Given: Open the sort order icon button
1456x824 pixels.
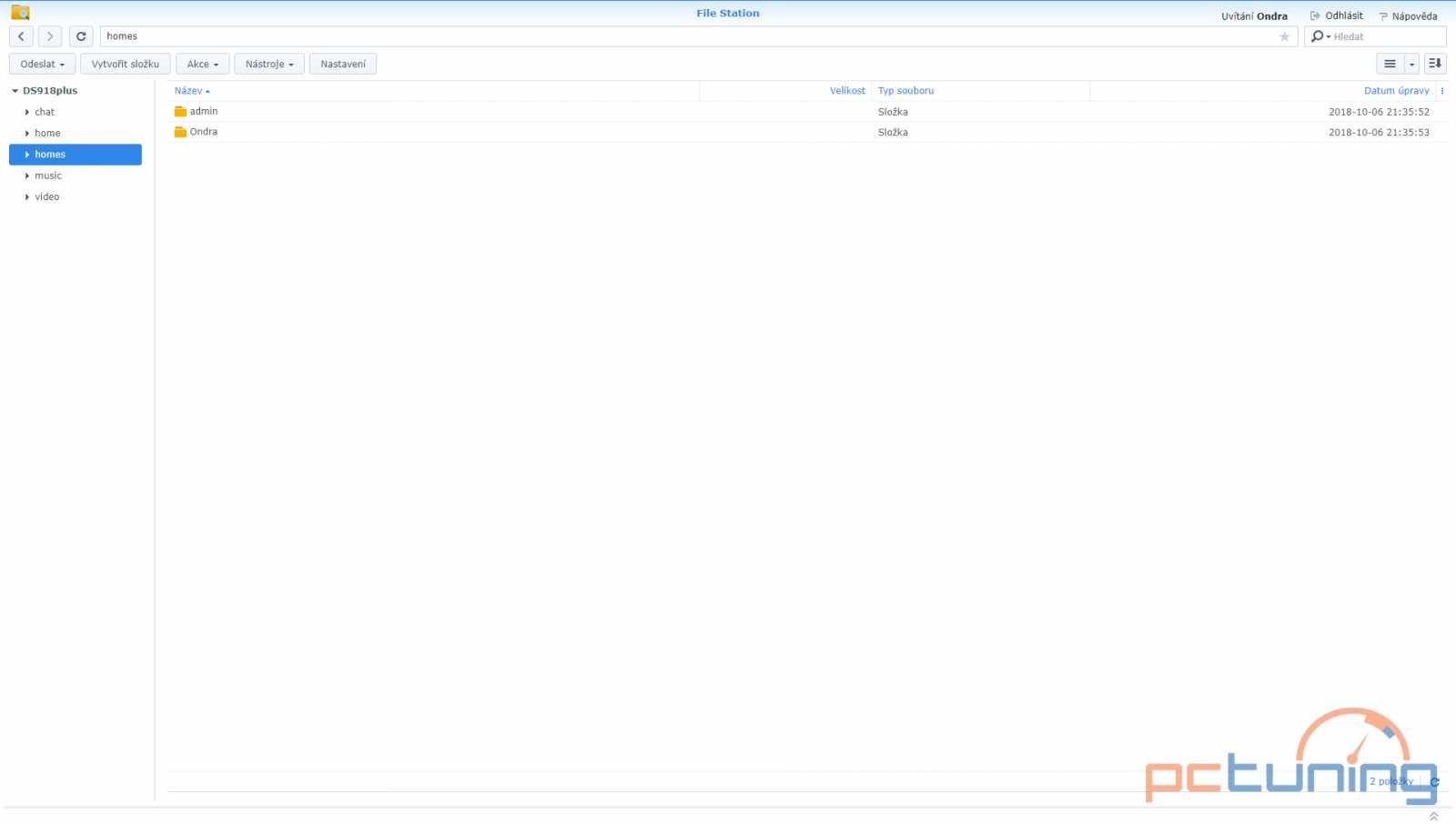Looking at the screenshot, I should click(x=1435, y=64).
